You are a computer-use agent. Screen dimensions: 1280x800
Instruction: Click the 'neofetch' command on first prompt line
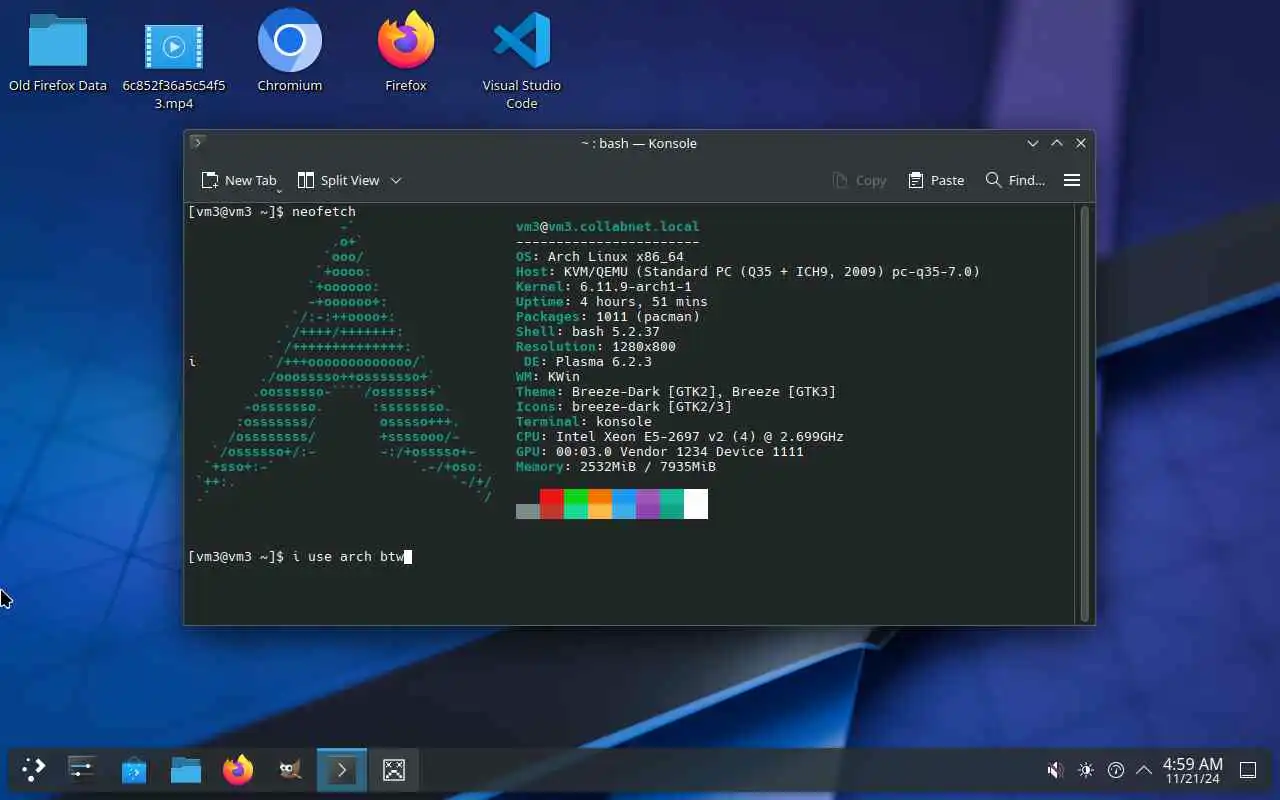tap(324, 212)
